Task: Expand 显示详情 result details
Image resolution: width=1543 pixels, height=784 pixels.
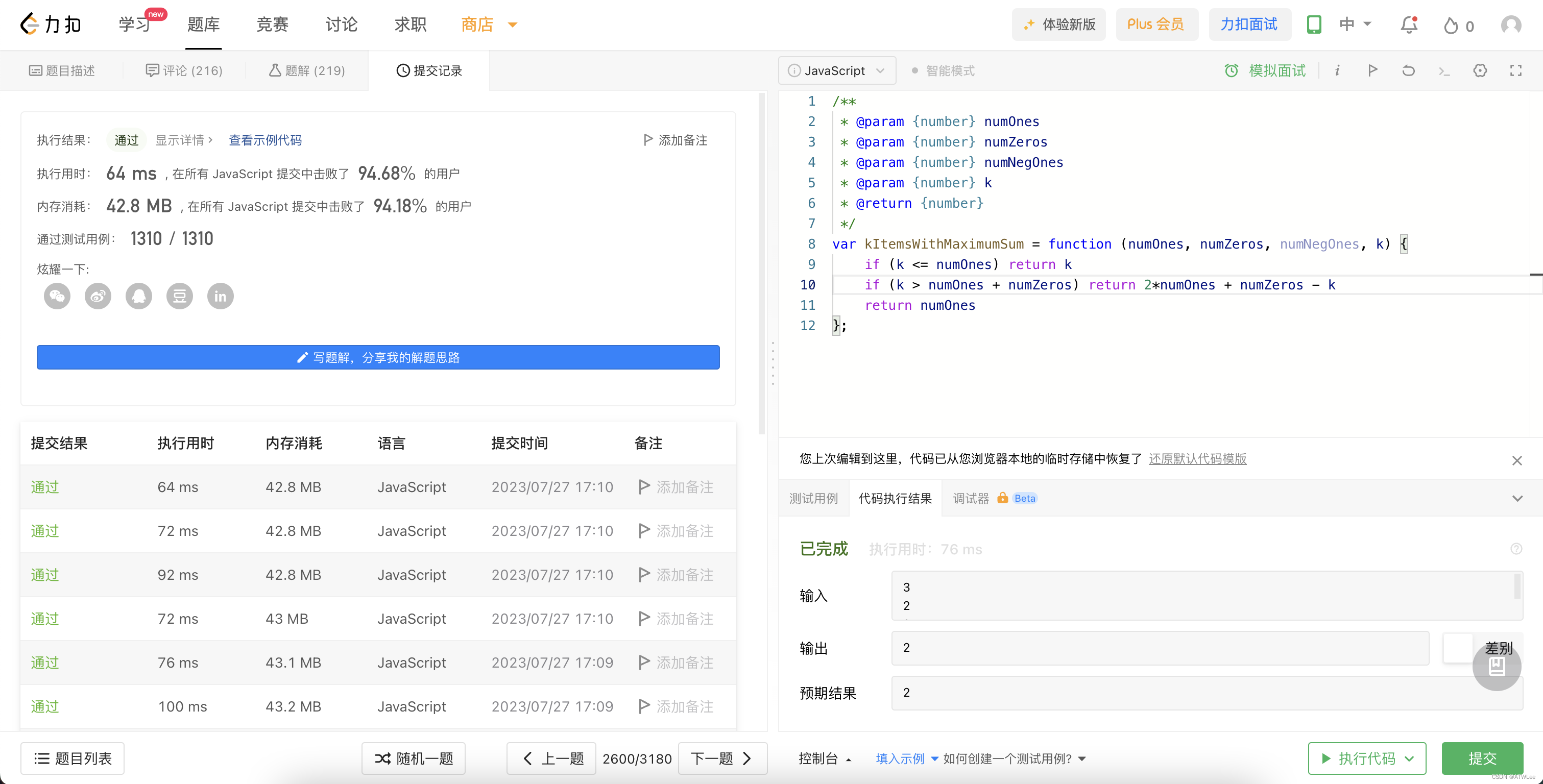Action: pyautogui.click(x=184, y=140)
